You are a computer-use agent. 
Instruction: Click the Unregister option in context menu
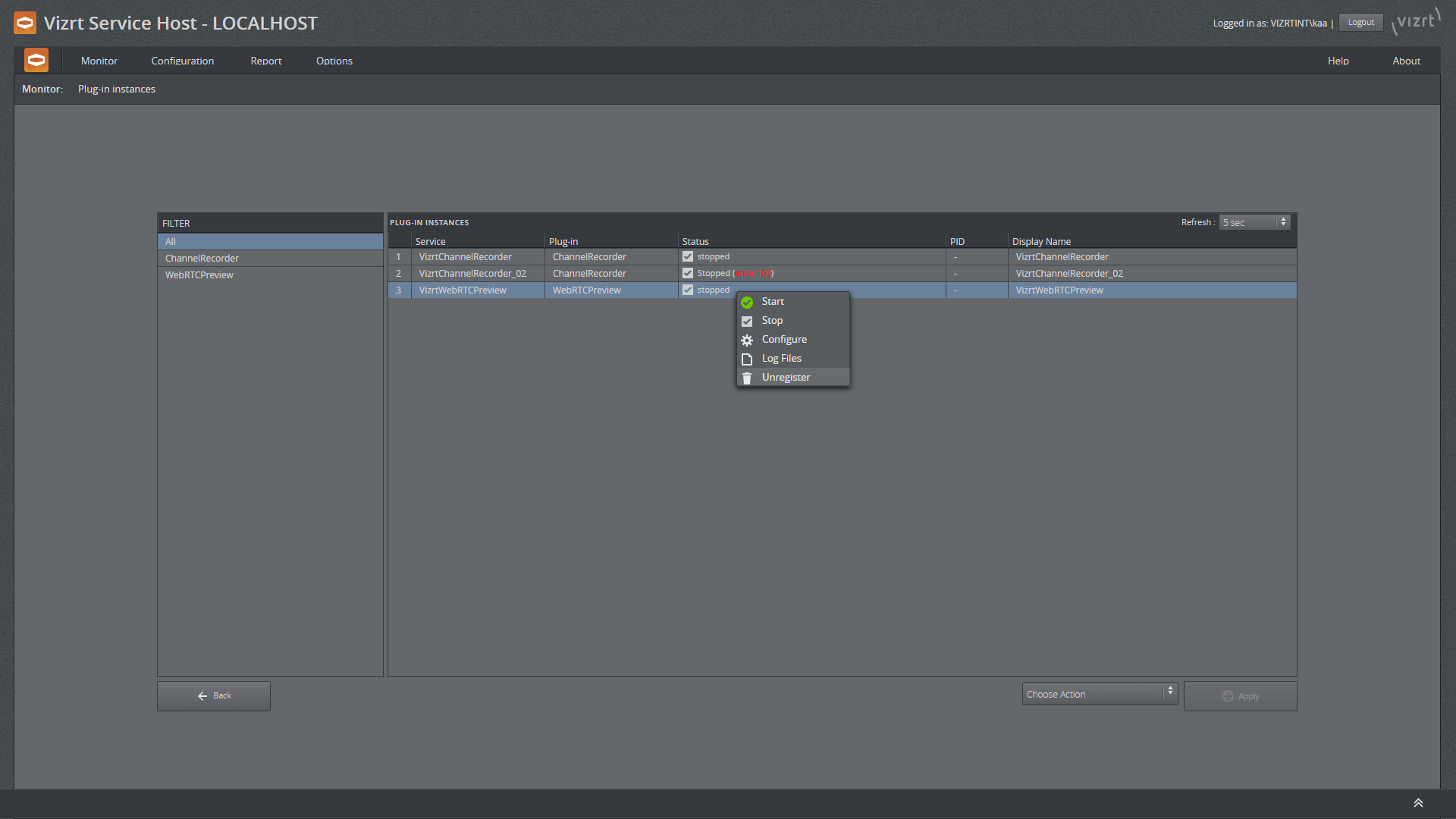(x=786, y=377)
